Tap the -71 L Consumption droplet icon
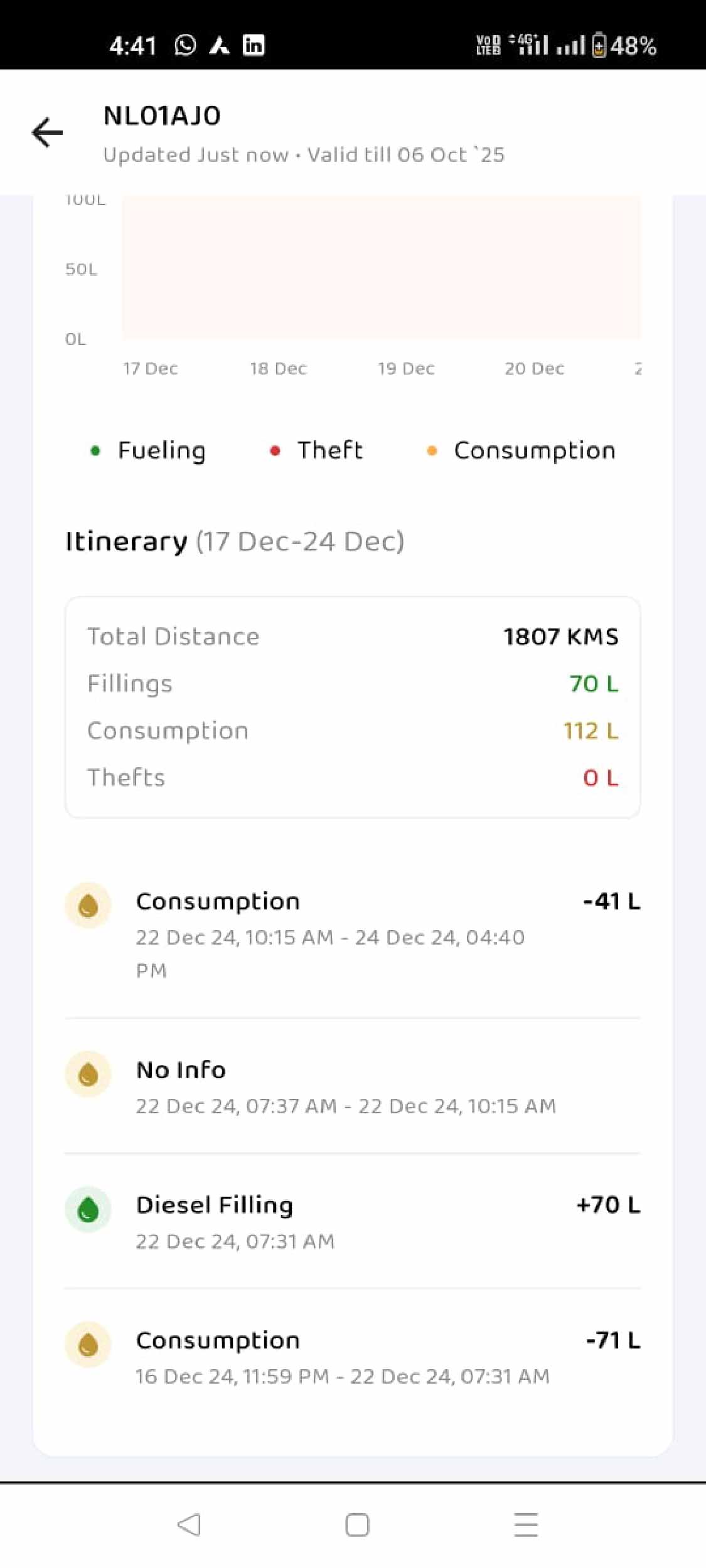Screen dimensions: 706x1568 tap(88, 1344)
